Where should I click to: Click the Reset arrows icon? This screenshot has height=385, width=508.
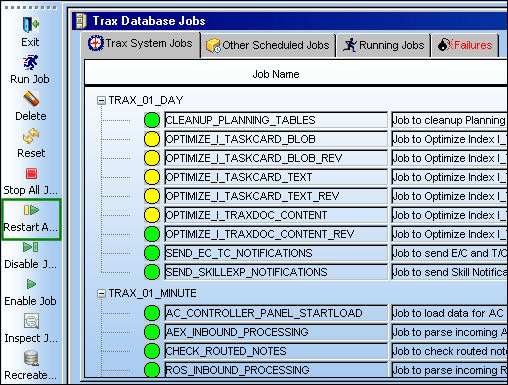pyautogui.click(x=31, y=136)
